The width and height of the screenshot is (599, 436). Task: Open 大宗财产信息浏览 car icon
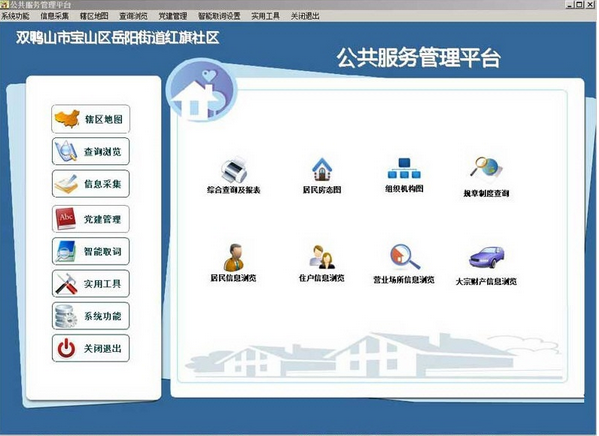(x=487, y=257)
